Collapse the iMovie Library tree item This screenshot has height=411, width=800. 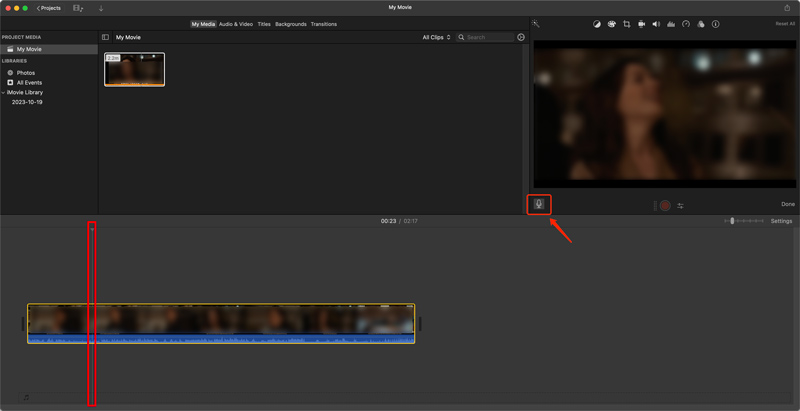[x=4, y=92]
